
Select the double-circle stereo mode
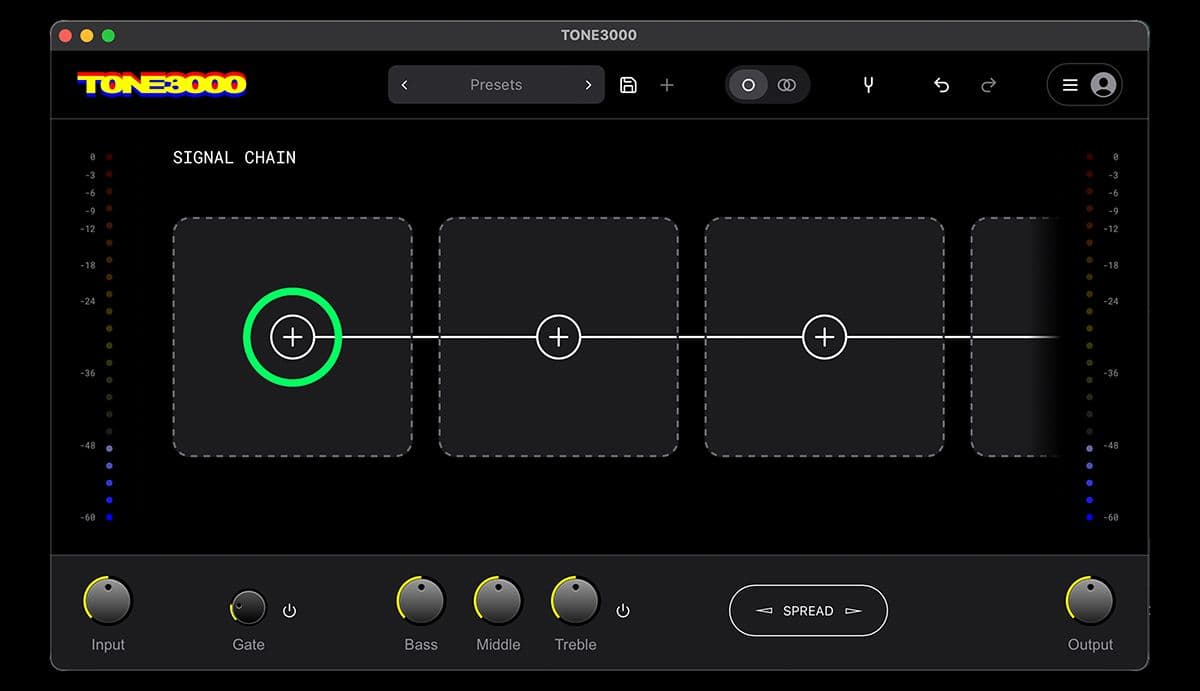pos(787,85)
